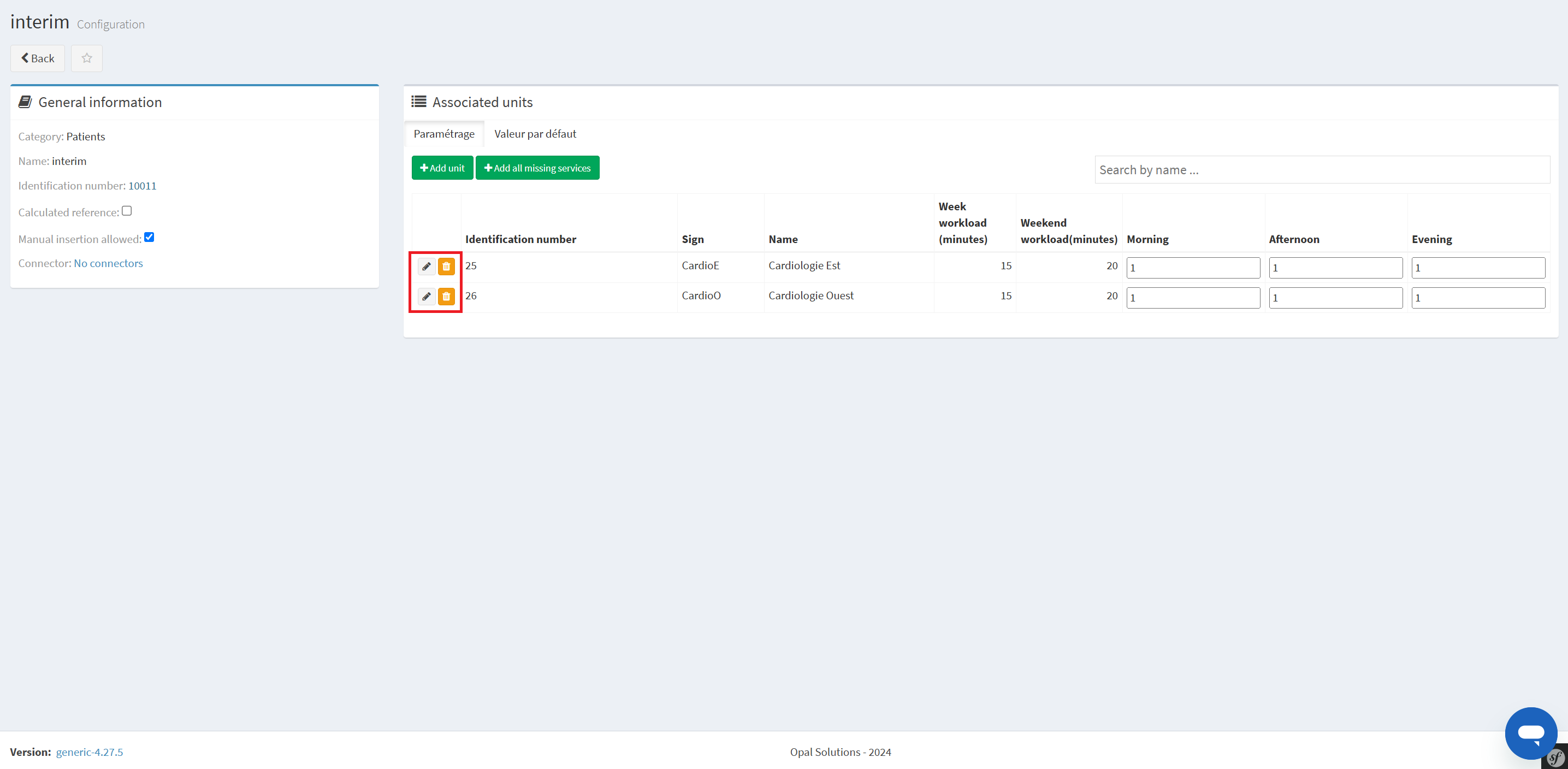Delete the Cardiologie Est unit with trash icon
This screenshot has width=1568, height=769.
pyautogui.click(x=446, y=267)
